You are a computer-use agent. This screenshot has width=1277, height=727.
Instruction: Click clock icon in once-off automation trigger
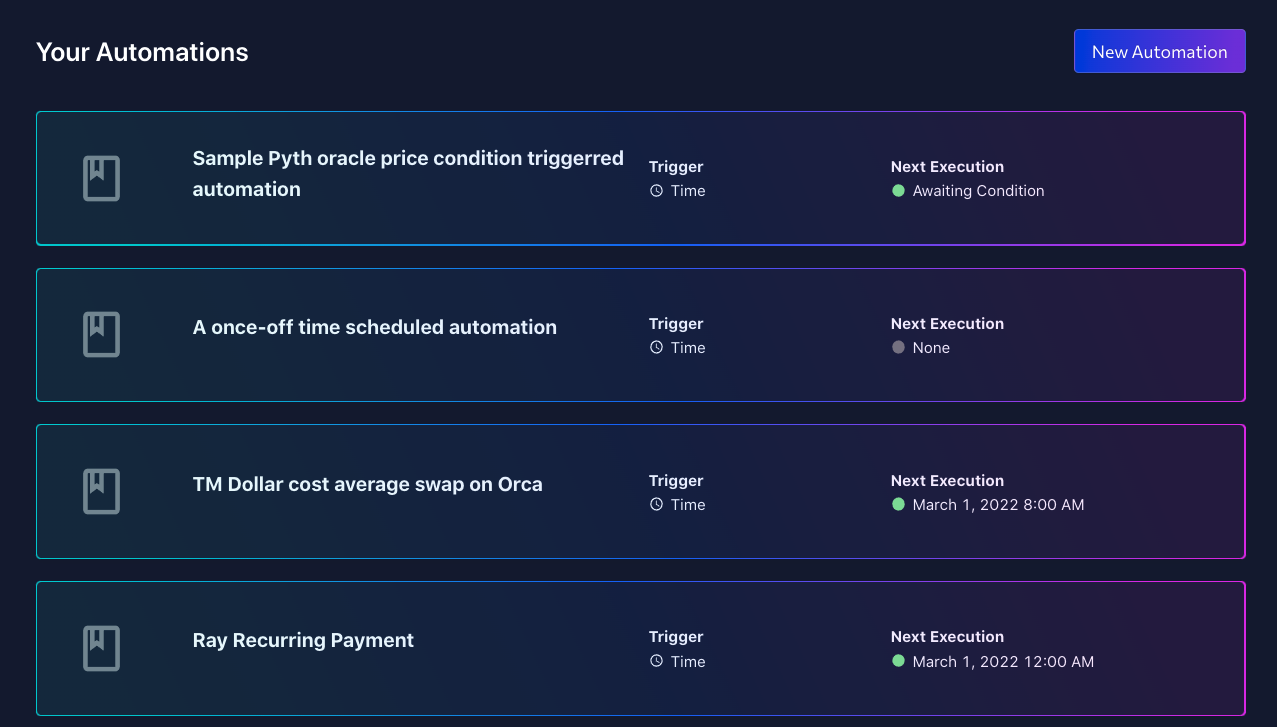(656, 348)
